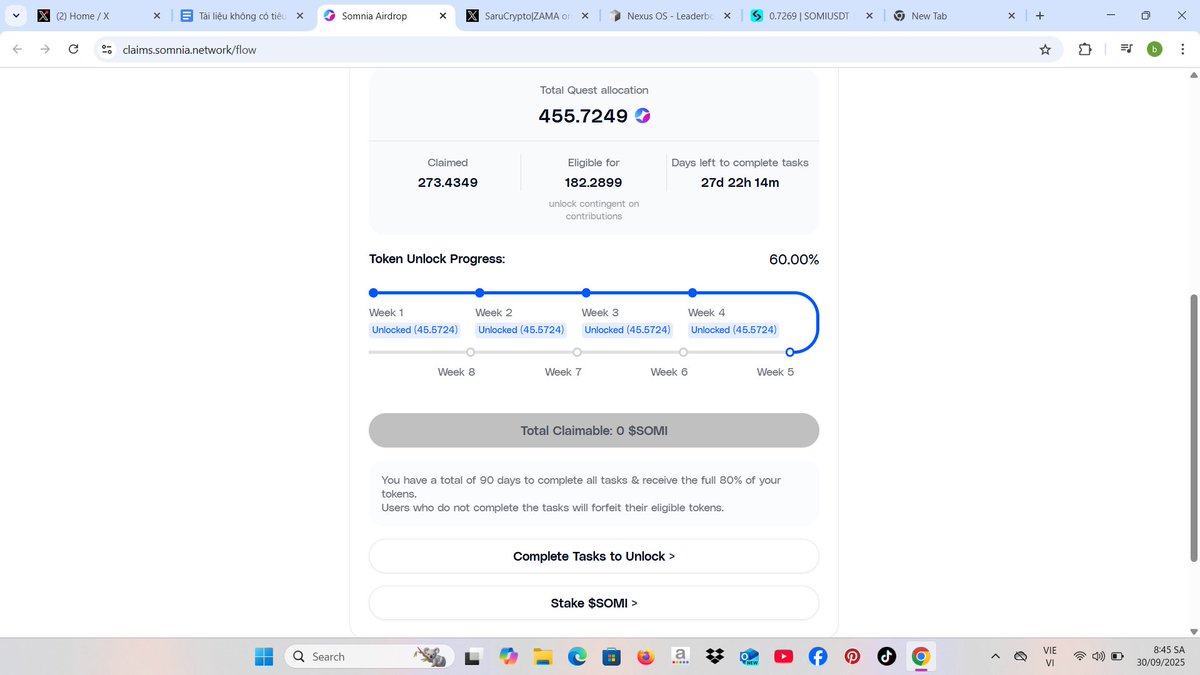1200x675 pixels.
Task: Go back with the browser back arrow
Action: (x=18, y=49)
